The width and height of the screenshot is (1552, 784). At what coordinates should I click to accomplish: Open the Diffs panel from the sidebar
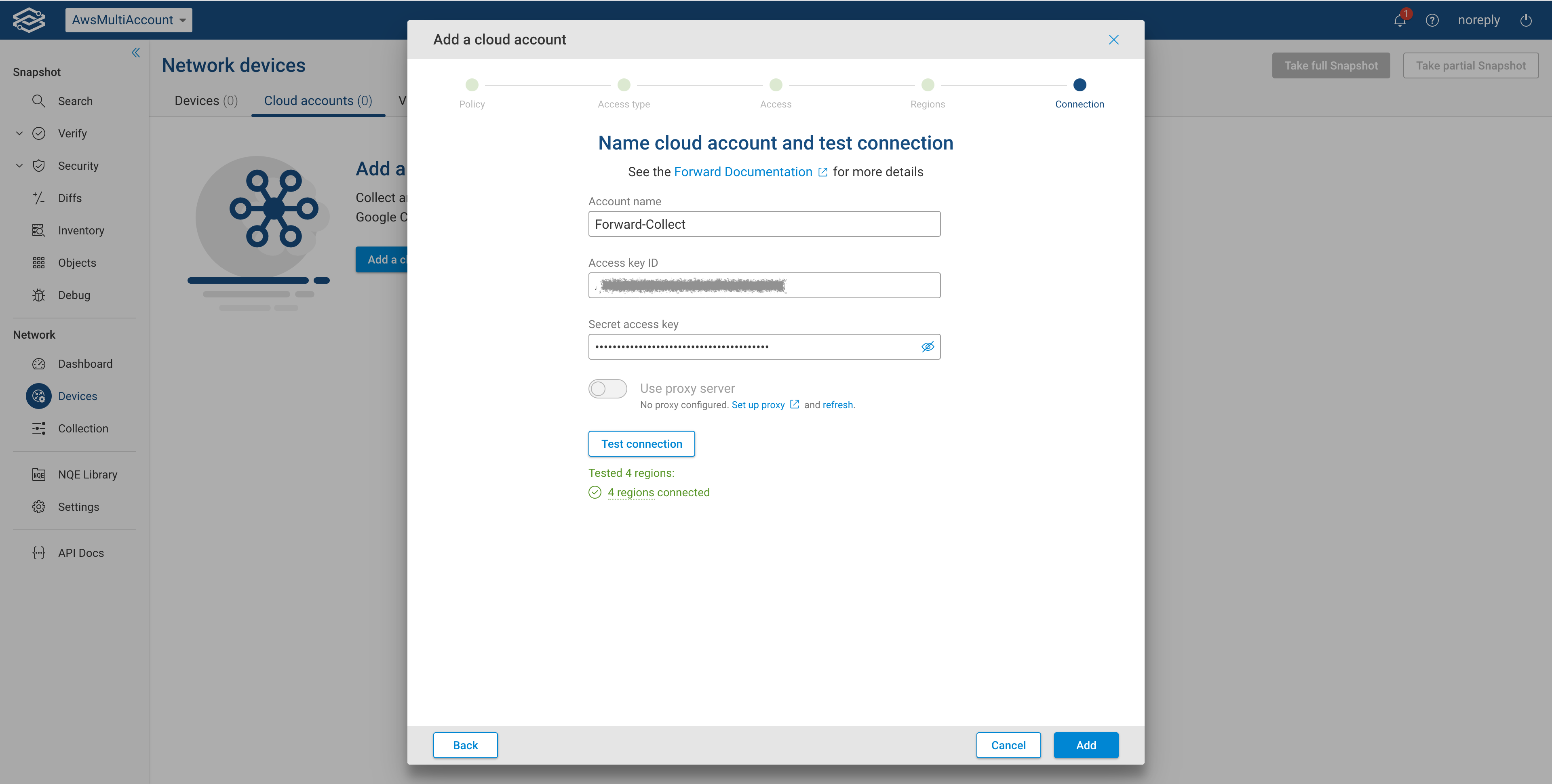38,198
